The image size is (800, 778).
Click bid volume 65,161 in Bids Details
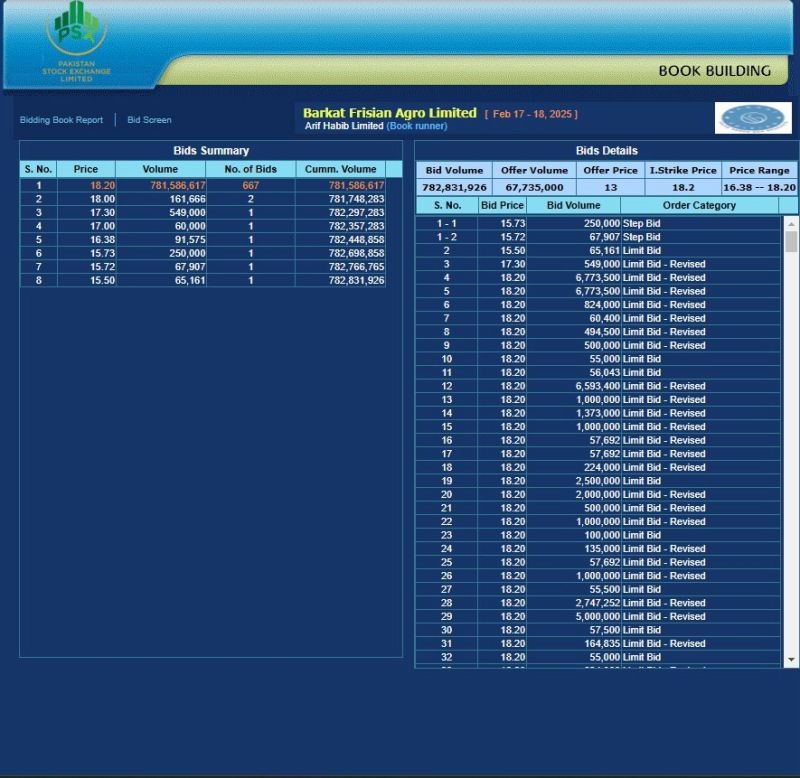605,250
